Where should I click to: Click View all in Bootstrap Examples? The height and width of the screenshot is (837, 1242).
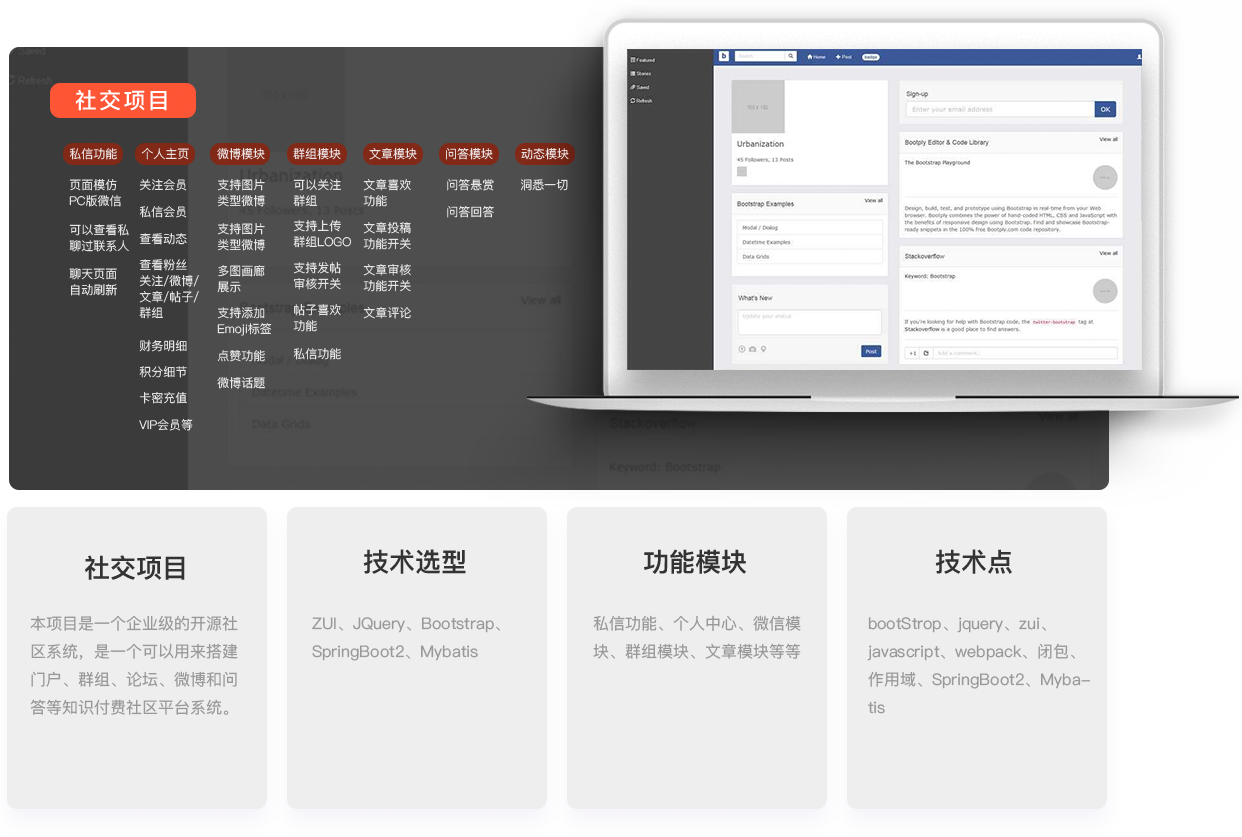click(x=873, y=201)
